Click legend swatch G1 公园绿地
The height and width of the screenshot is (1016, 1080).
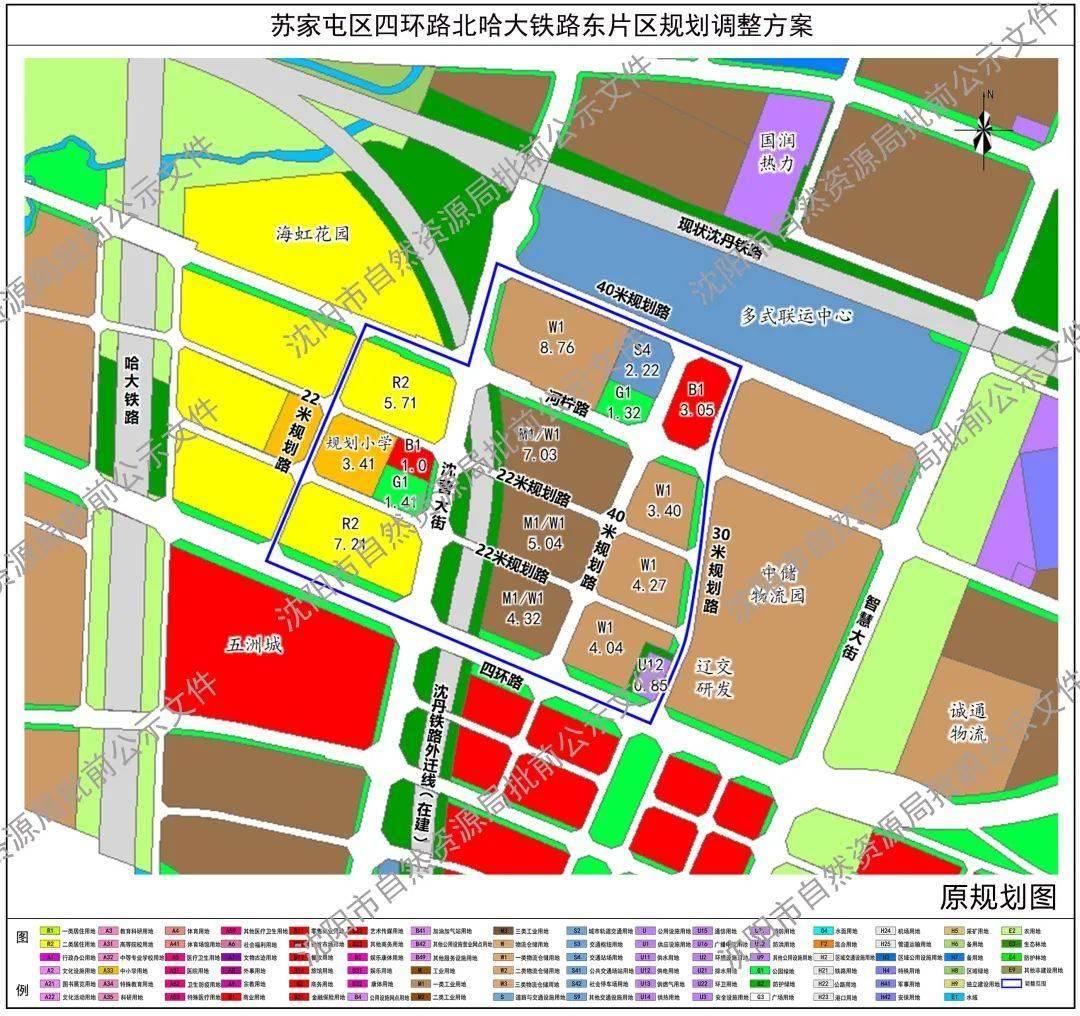tap(760, 971)
